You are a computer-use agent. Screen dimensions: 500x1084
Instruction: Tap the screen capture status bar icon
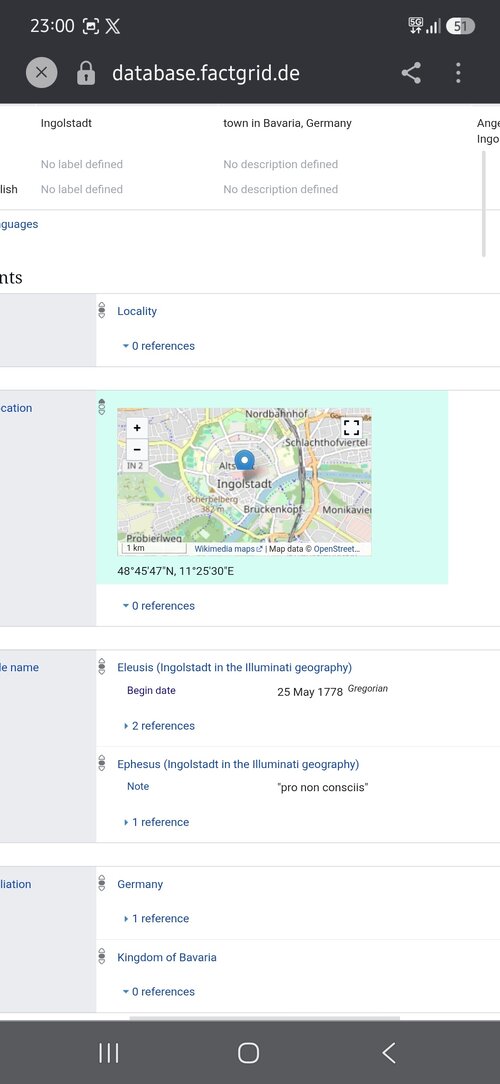tap(91, 27)
